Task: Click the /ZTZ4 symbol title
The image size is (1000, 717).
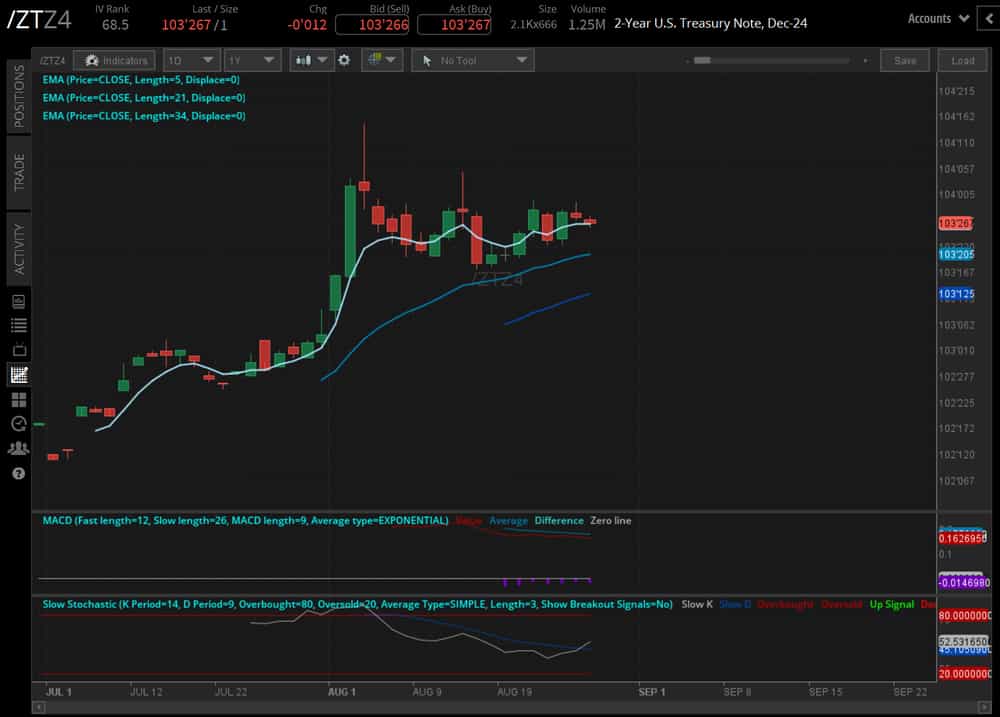Action: point(40,20)
